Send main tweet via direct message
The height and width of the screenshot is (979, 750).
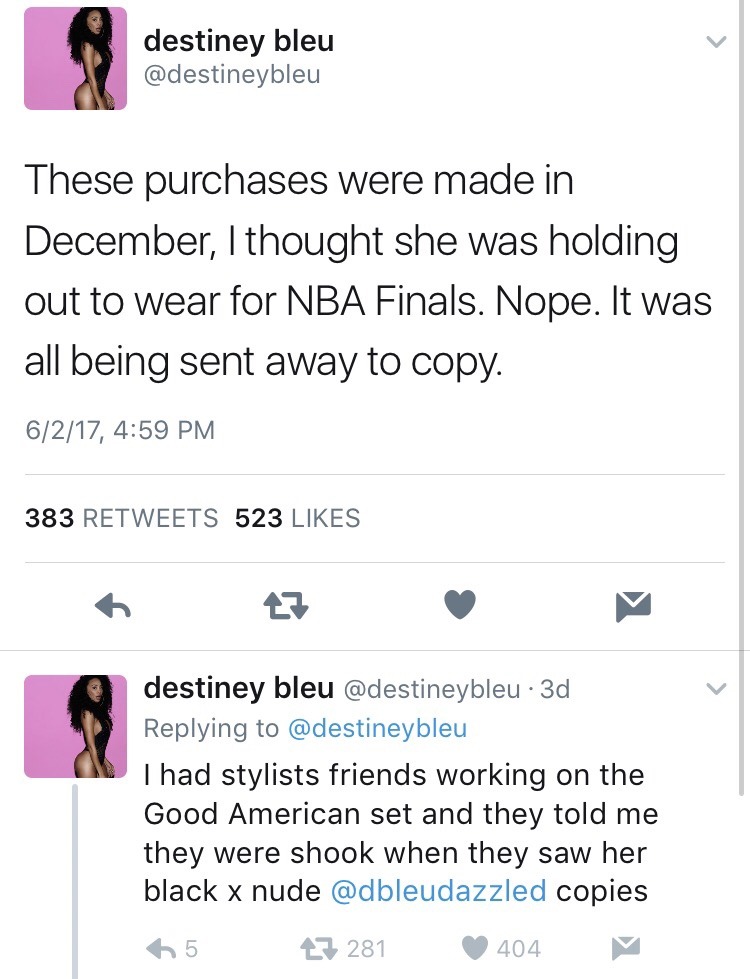634,605
